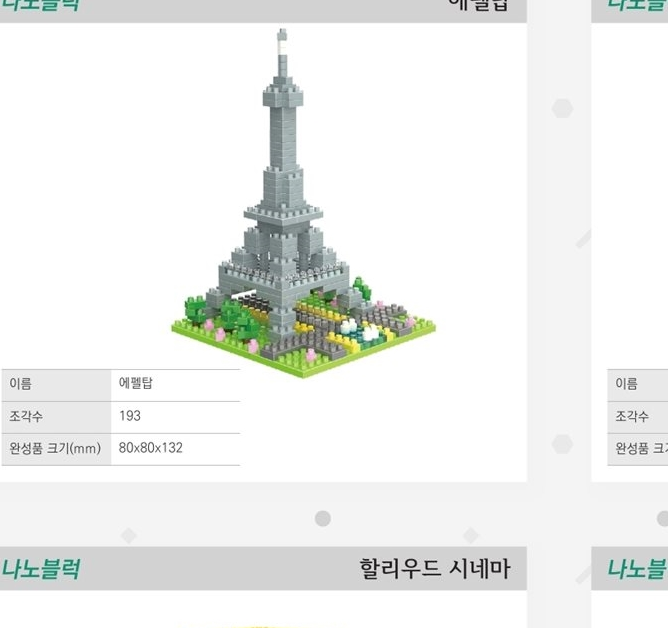Image resolution: width=668 pixels, height=628 pixels.
Task: Click the piece count value '193'
Action: point(130,415)
